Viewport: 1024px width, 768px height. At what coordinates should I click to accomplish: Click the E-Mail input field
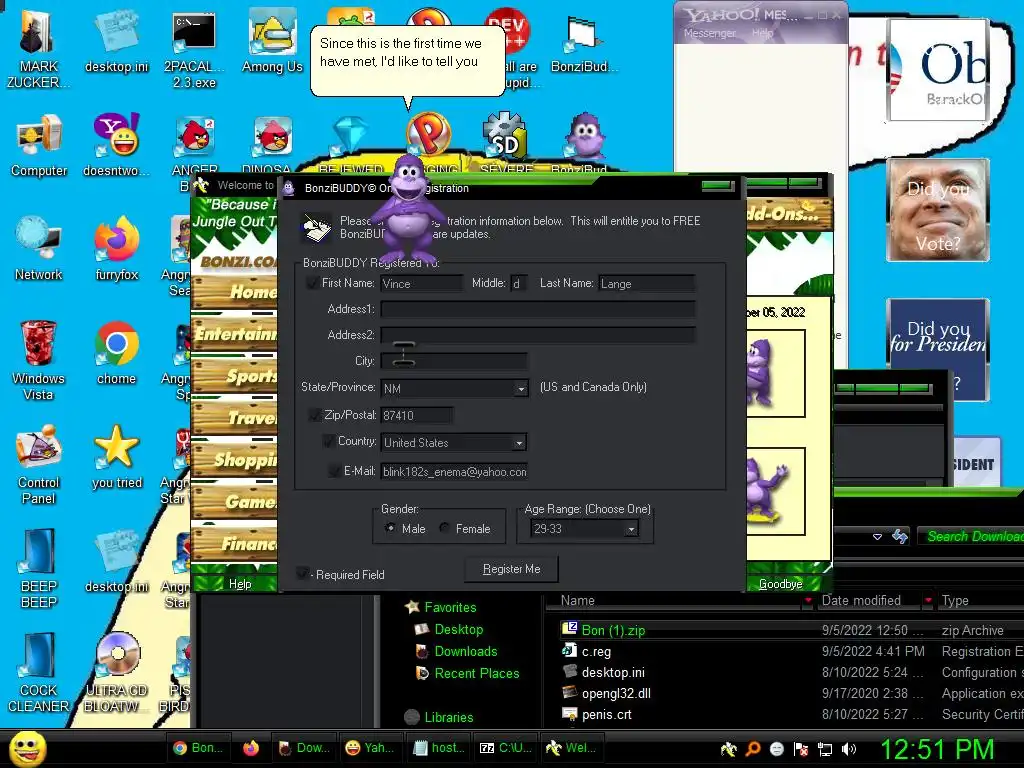coord(454,472)
